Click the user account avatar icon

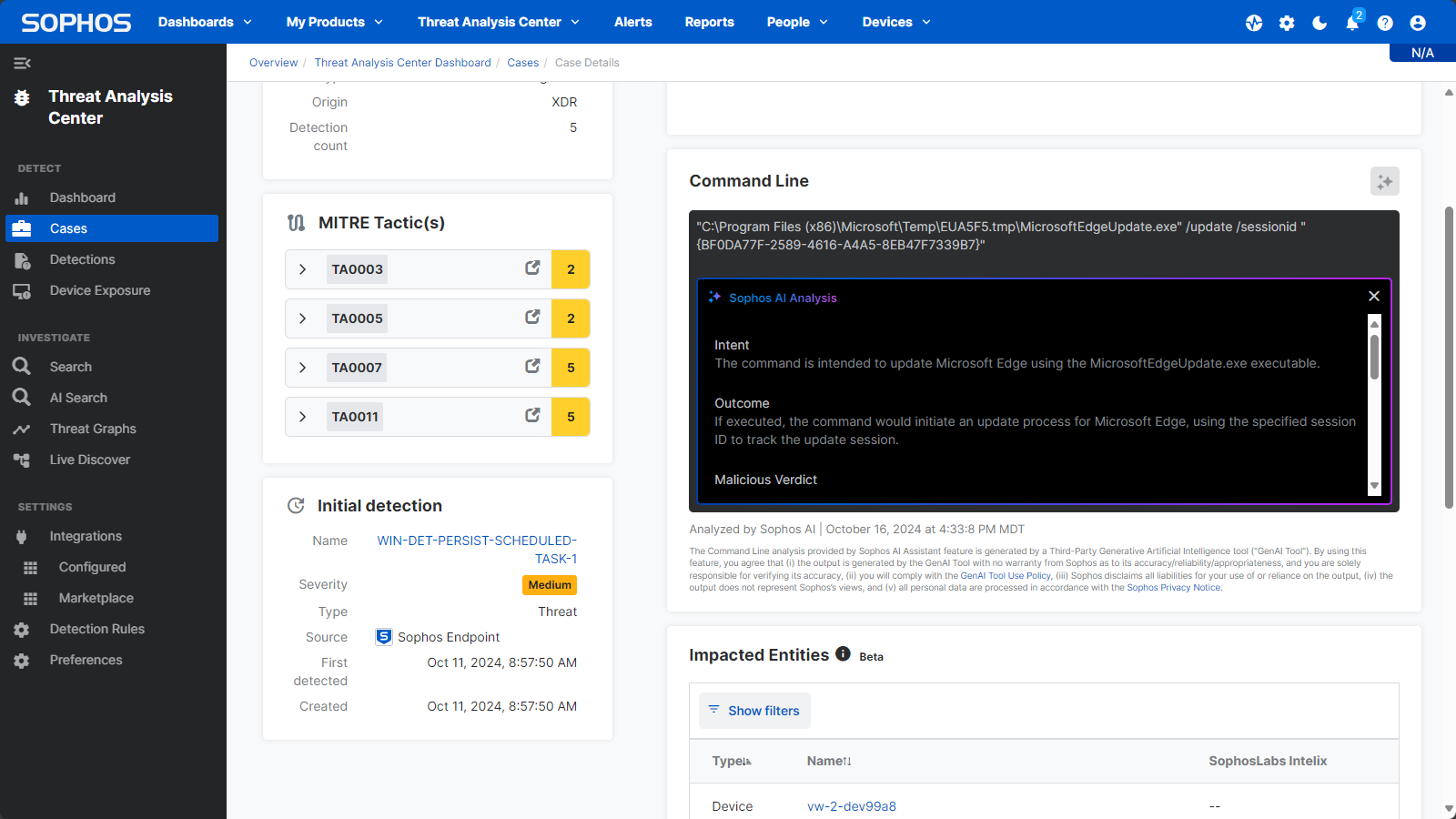(x=1418, y=23)
